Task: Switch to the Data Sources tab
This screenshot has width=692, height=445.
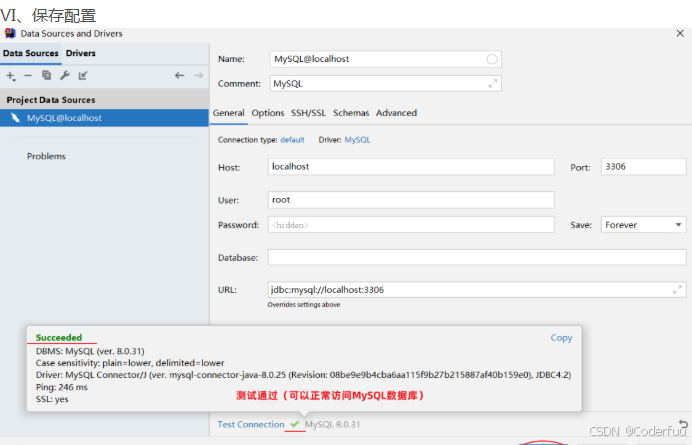Action: coord(30,53)
